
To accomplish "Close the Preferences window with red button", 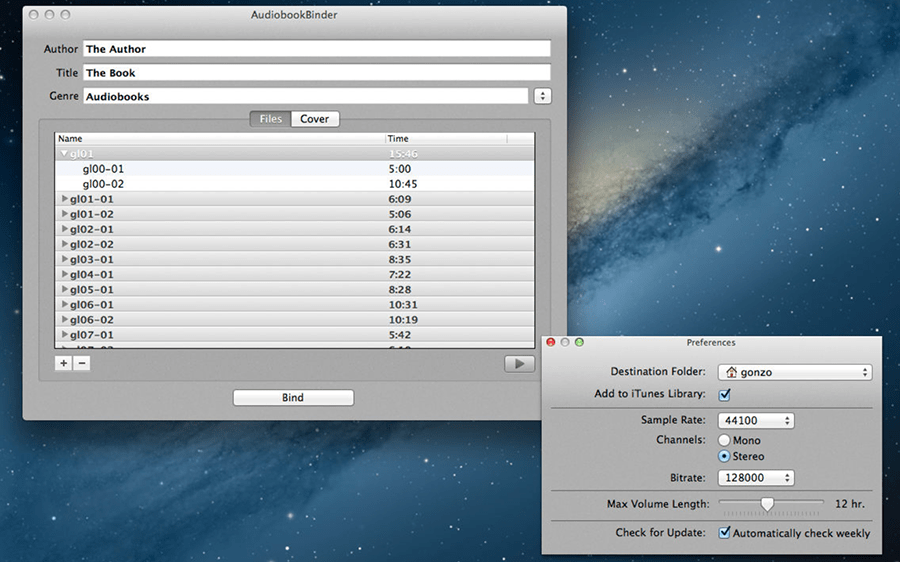I will (x=550, y=342).
